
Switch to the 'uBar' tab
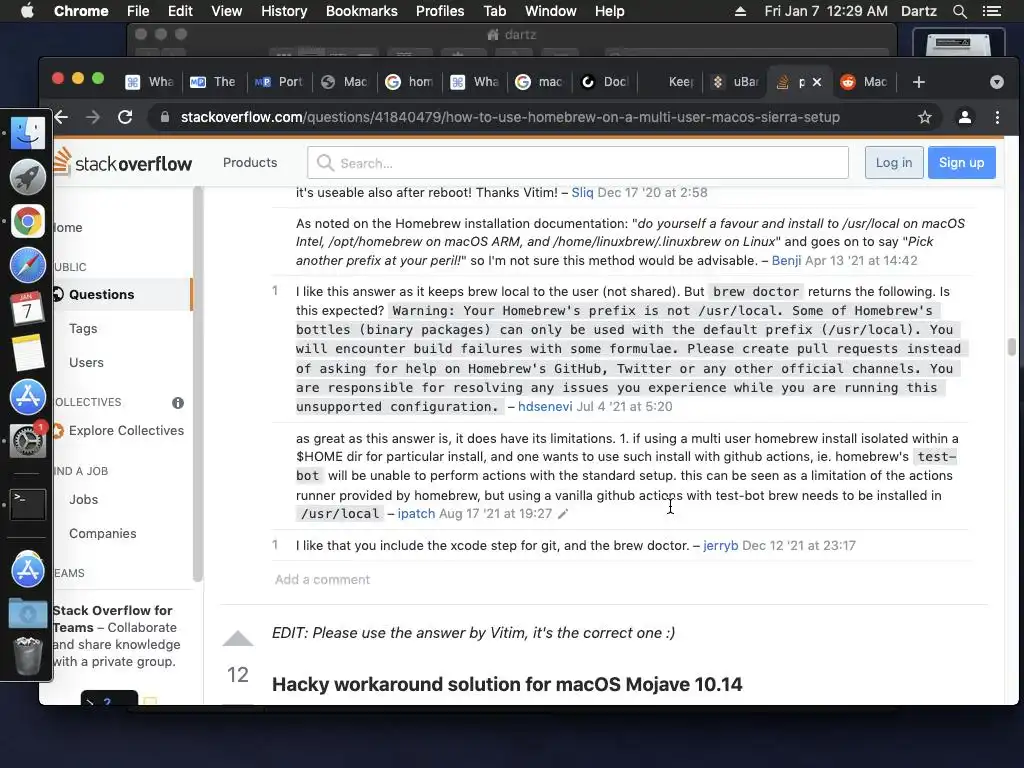(x=735, y=82)
